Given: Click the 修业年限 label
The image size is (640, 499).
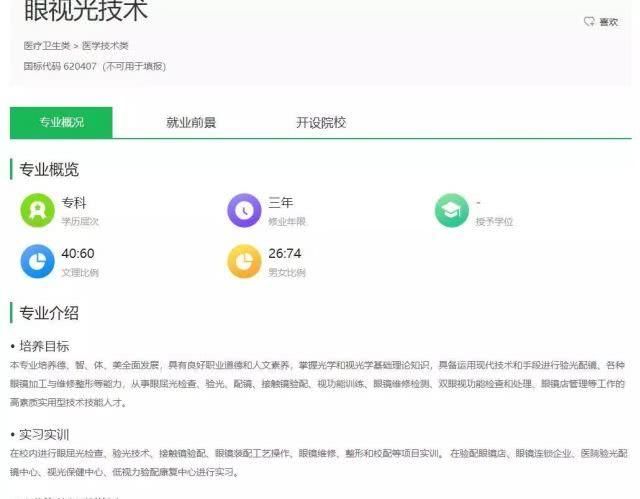Looking at the screenshot, I should tap(287, 222).
